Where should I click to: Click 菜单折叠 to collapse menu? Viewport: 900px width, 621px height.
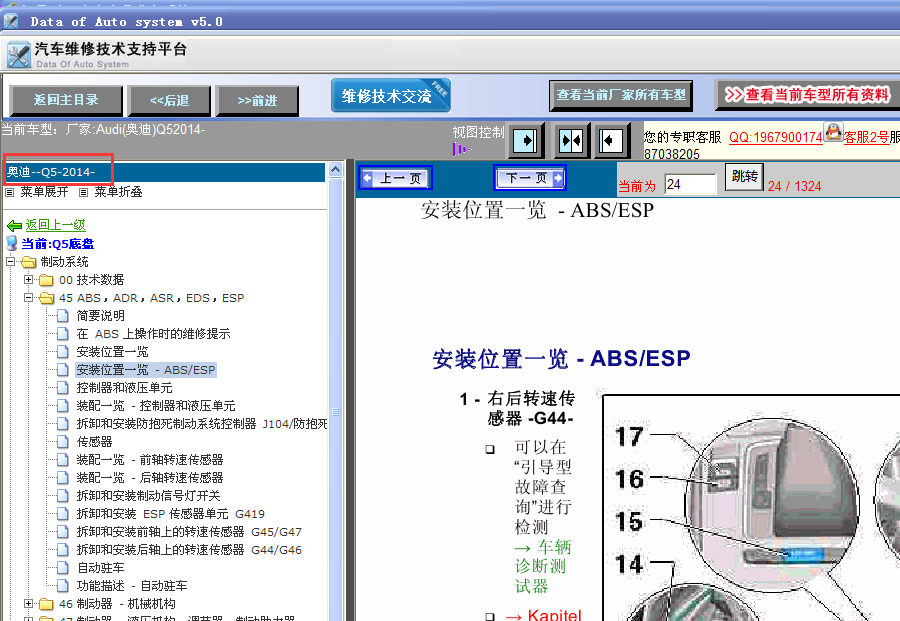[x=118, y=192]
